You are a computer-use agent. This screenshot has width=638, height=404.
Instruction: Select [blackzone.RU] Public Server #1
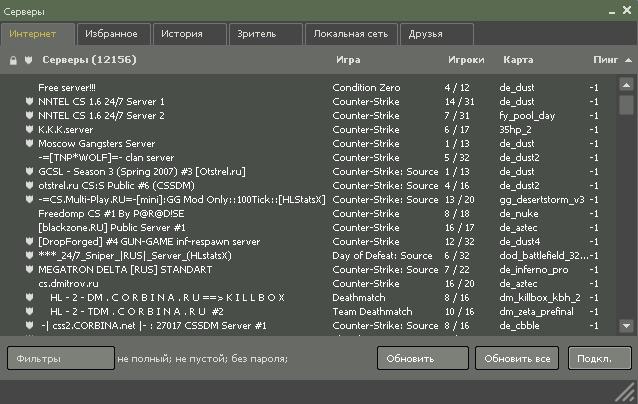coord(309,227)
